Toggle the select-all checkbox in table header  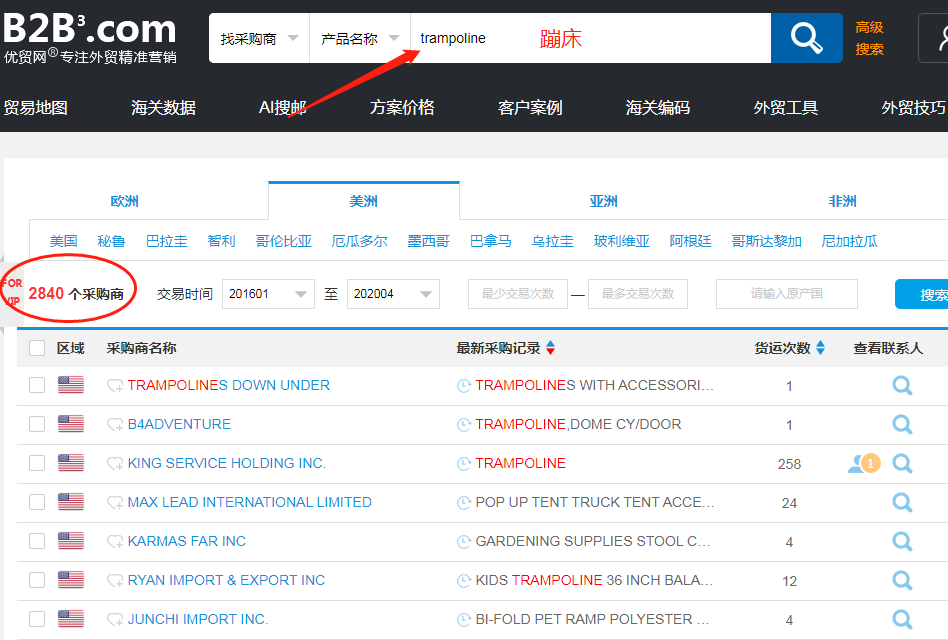click(37, 348)
